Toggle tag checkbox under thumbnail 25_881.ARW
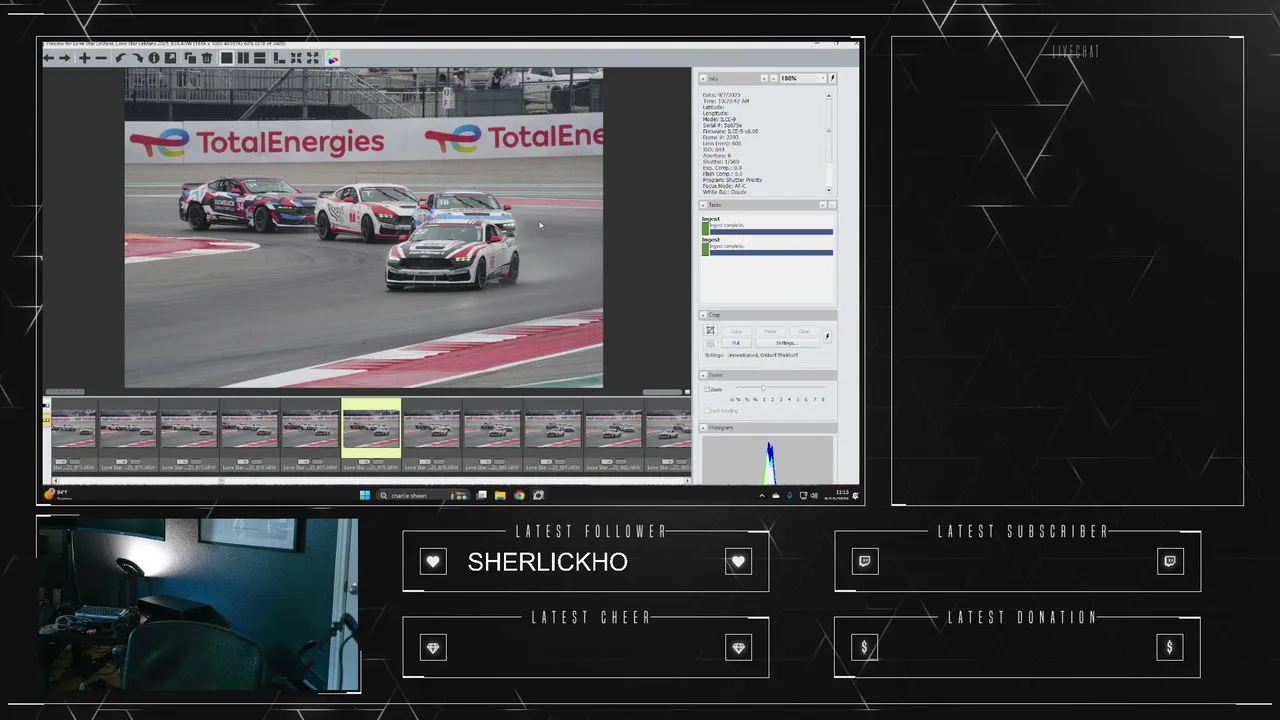This screenshot has width=1280, height=720. point(546,462)
